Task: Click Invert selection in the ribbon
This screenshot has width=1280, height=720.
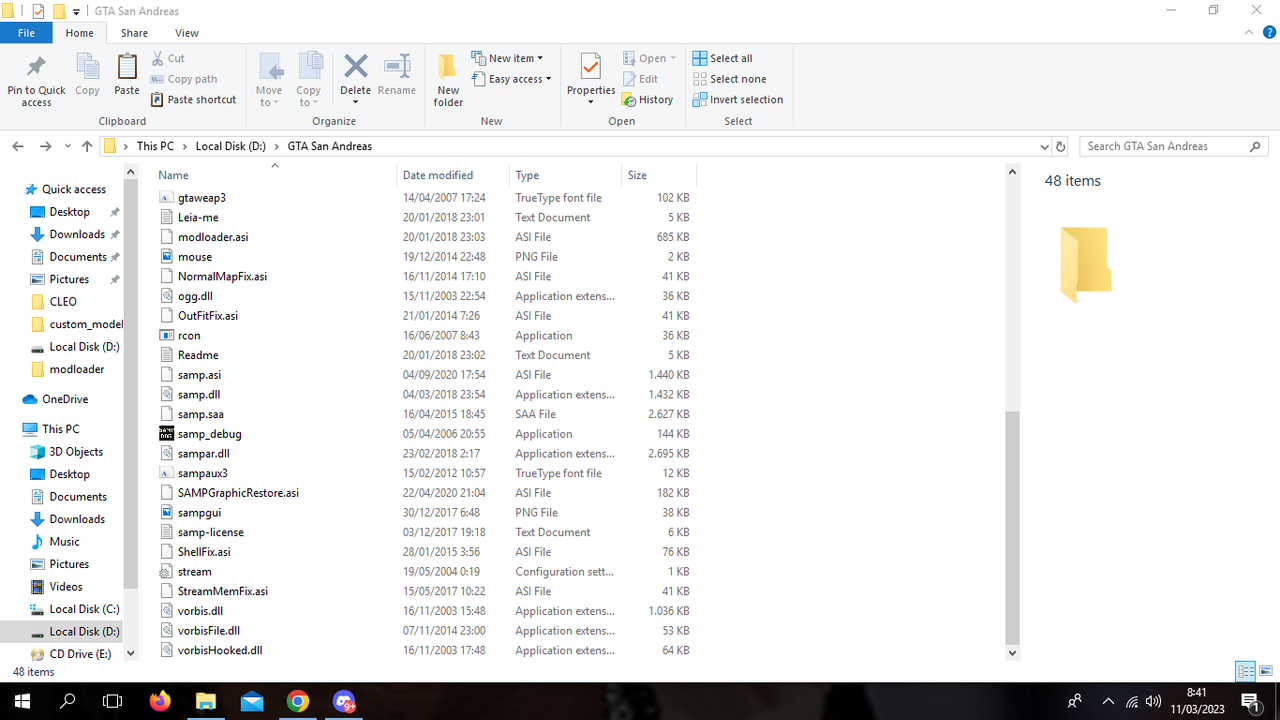Action: [737, 100]
